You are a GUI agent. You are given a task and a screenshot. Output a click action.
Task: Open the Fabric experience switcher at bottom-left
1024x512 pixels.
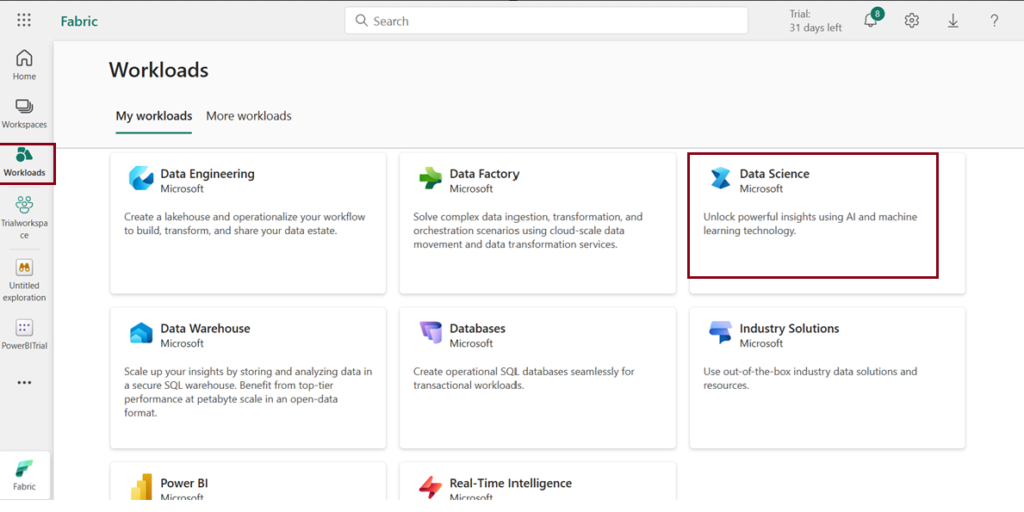coord(24,475)
